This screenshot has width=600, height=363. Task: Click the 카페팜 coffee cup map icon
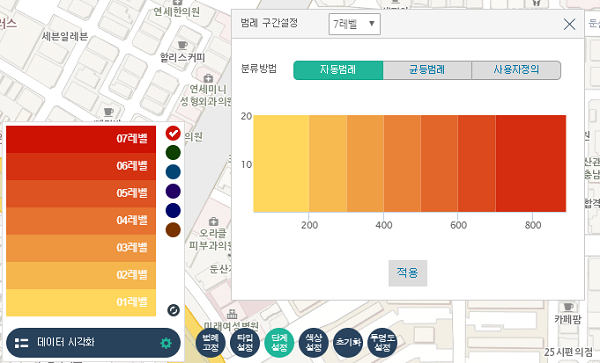coord(568,306)
